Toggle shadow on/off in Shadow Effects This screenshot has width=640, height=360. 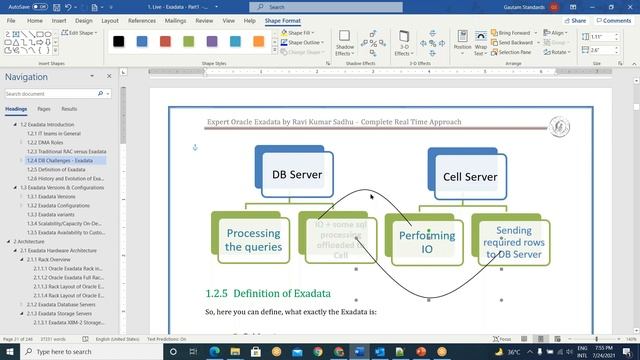point(373,43)
